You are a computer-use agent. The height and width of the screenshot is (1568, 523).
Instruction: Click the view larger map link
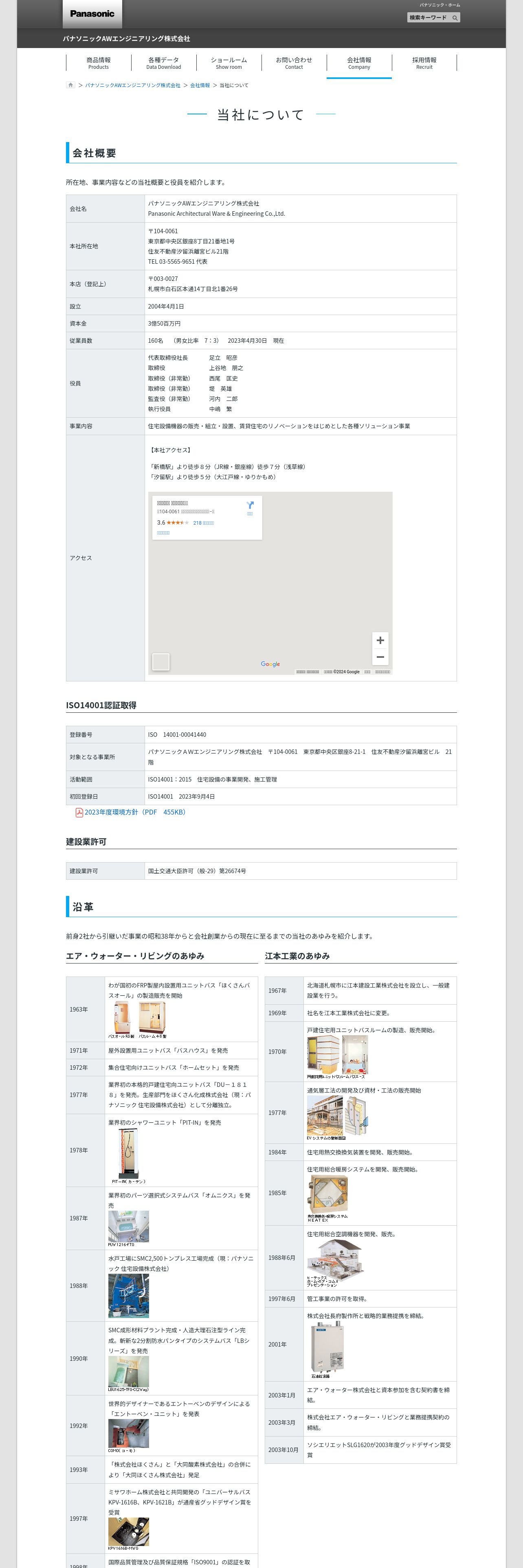pyautogui.click(x=163, y=532)
